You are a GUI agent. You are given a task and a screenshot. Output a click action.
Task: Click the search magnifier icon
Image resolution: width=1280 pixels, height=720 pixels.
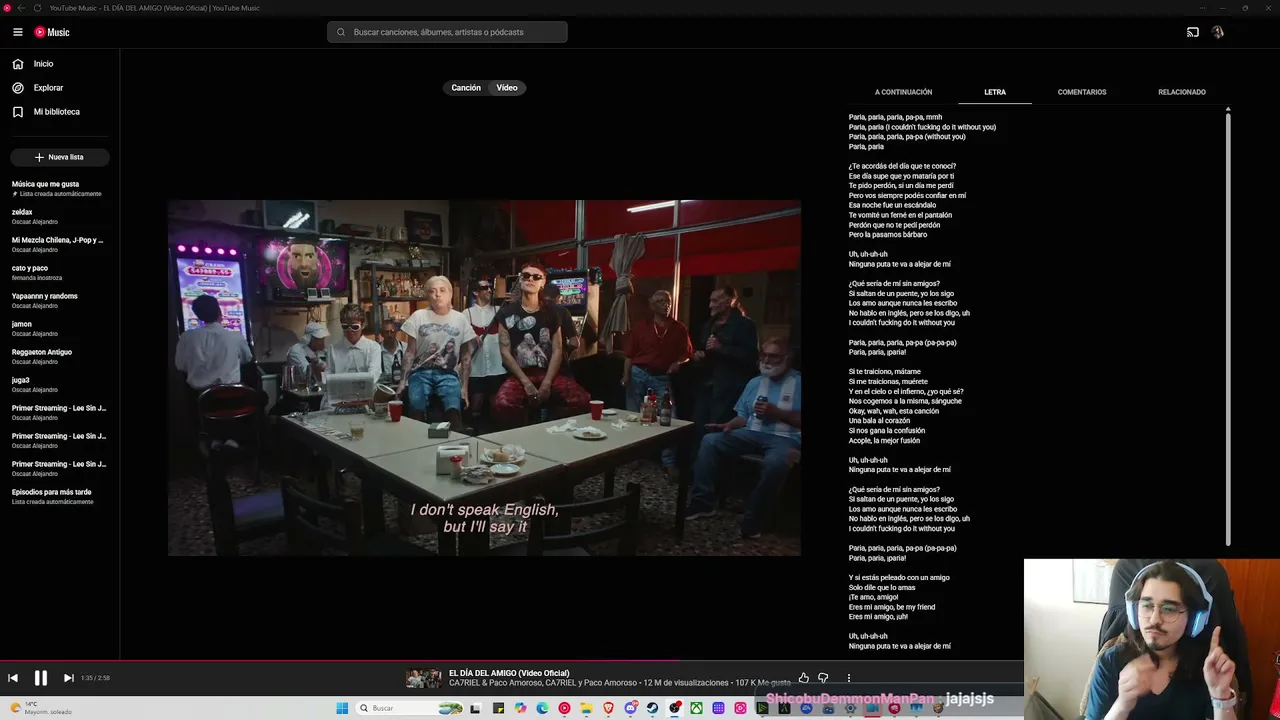[x=341, y=32]
